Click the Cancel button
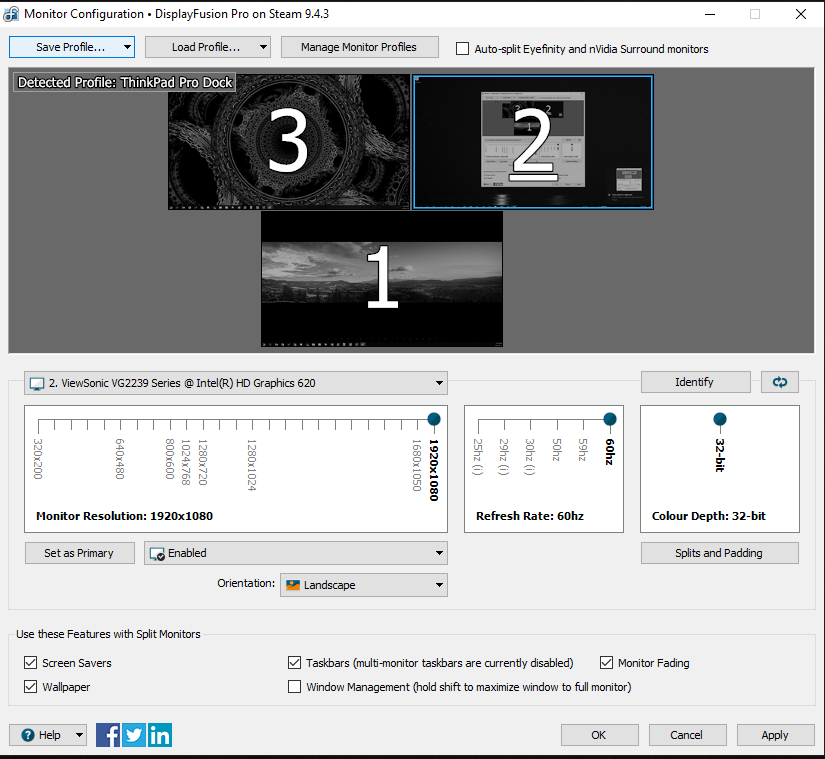Image resolution: width=825 pixels, height=759 pixels. pyautogui.click(x=687, y=735)
